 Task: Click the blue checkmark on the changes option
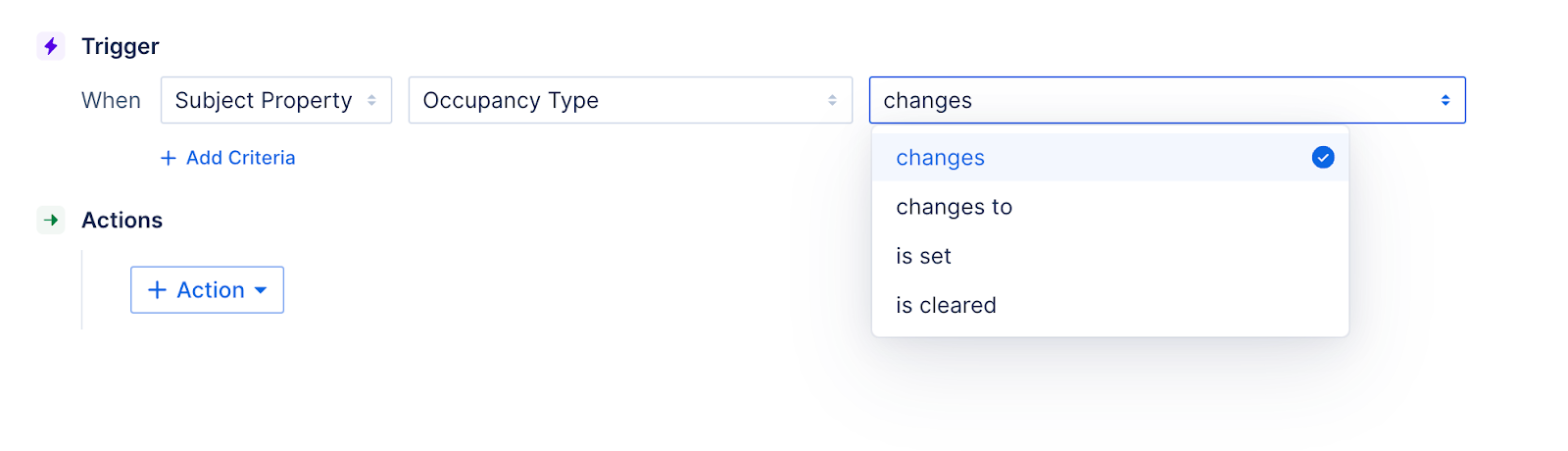(x=1323, y=158)
